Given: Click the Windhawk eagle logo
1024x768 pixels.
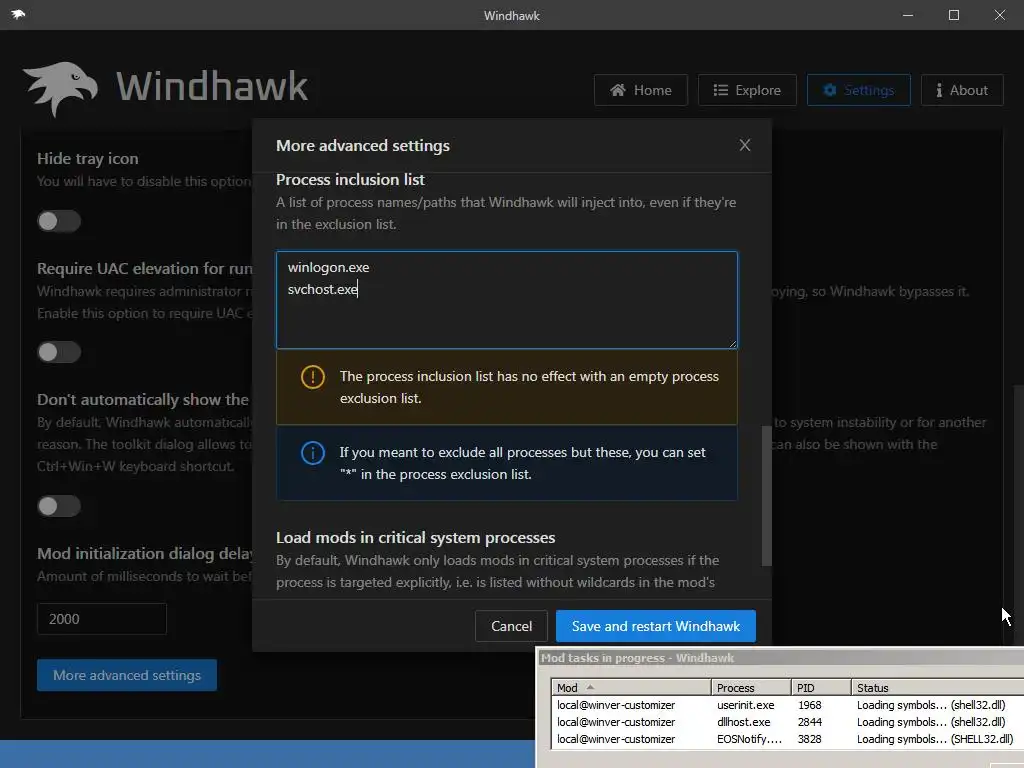Looking at the screenshot, I should click(60, 88).
